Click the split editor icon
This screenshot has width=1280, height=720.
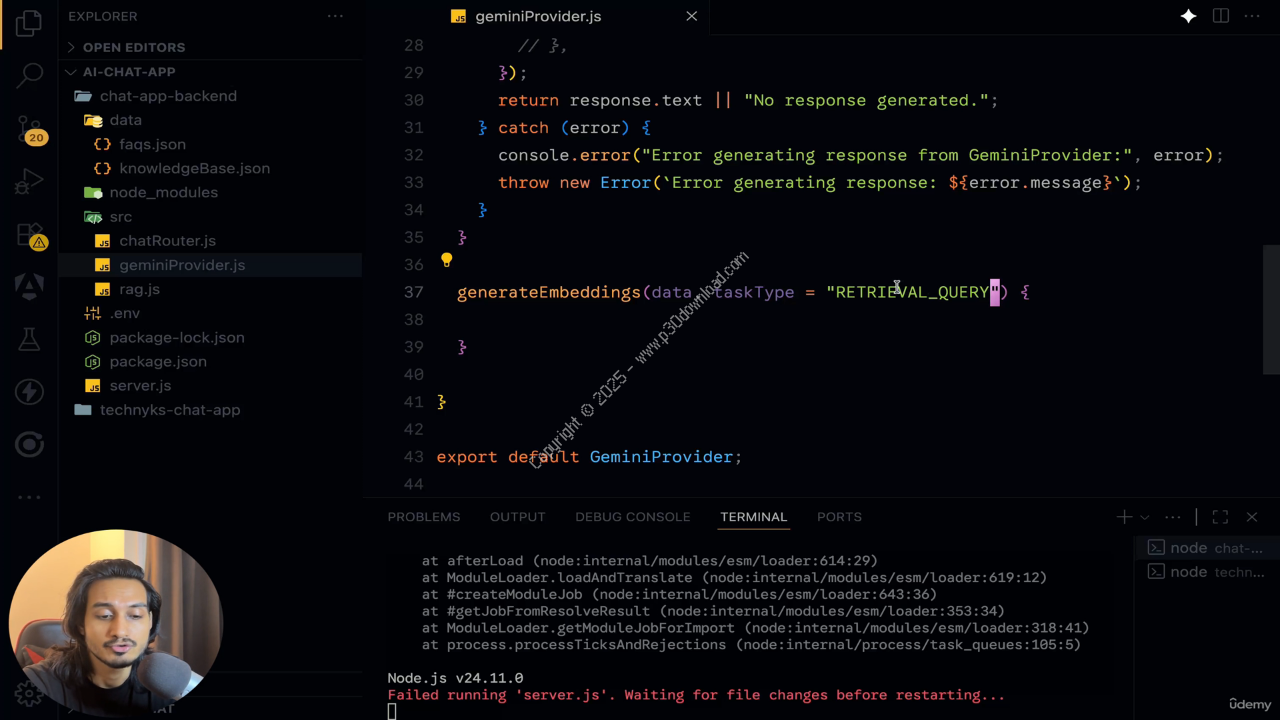pyautogui.click(x=1220, y=16)
